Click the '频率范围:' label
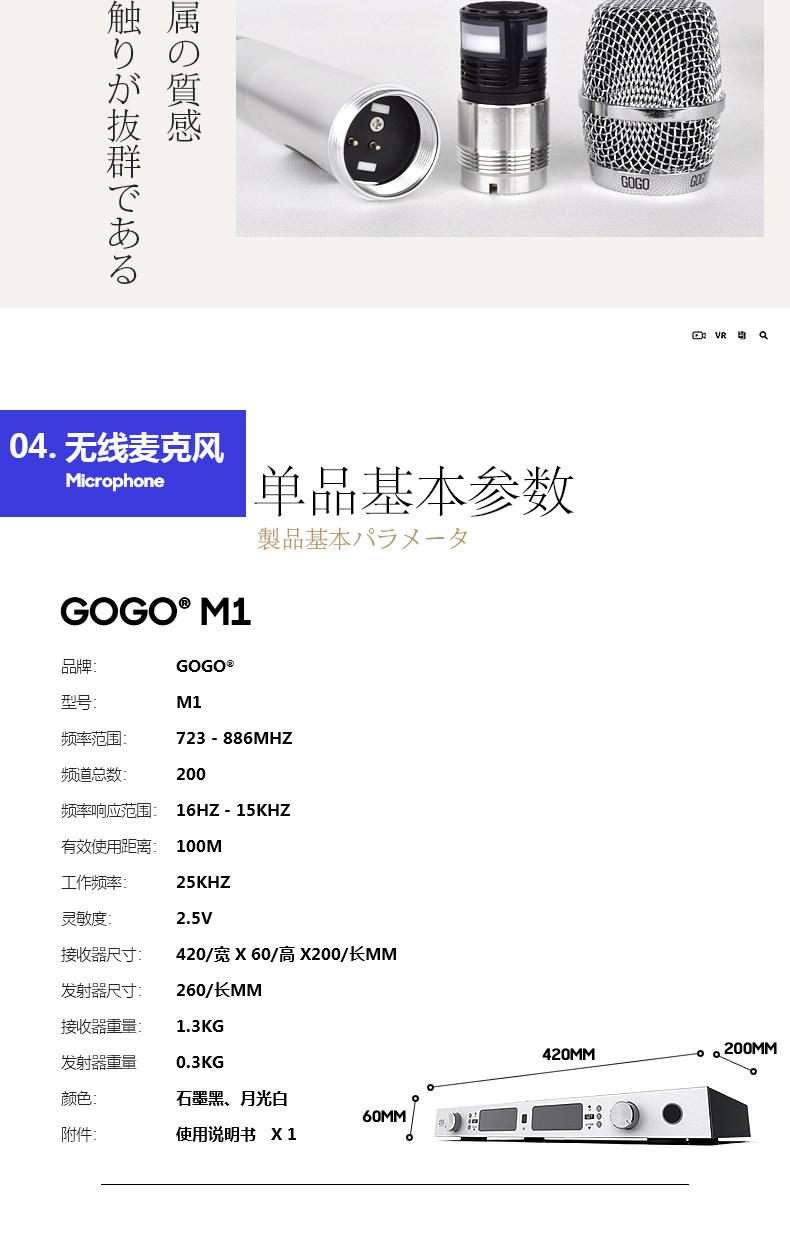The width and height of the screenshot is (790, 1247). (94, 738)
